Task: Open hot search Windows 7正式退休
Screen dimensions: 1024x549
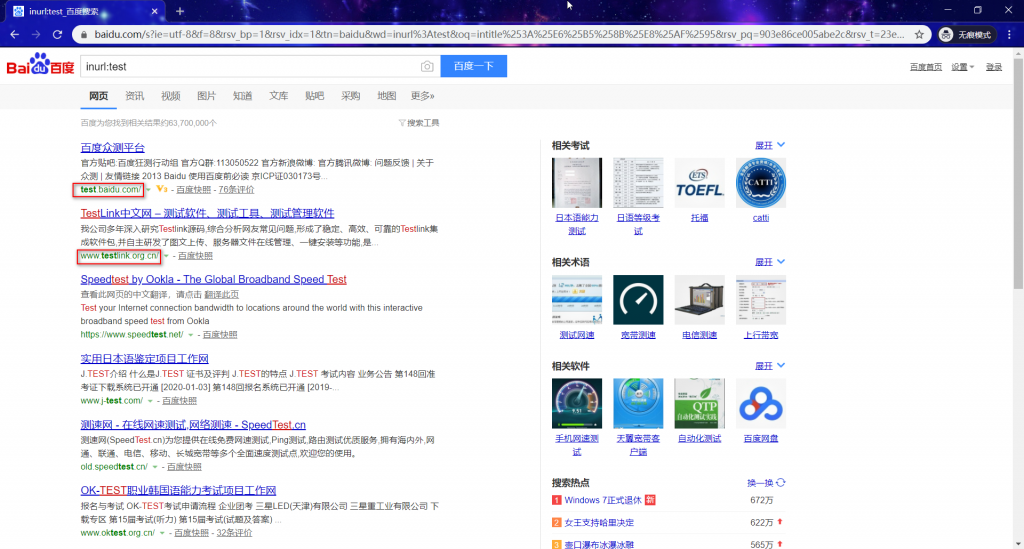Action: 603,500
